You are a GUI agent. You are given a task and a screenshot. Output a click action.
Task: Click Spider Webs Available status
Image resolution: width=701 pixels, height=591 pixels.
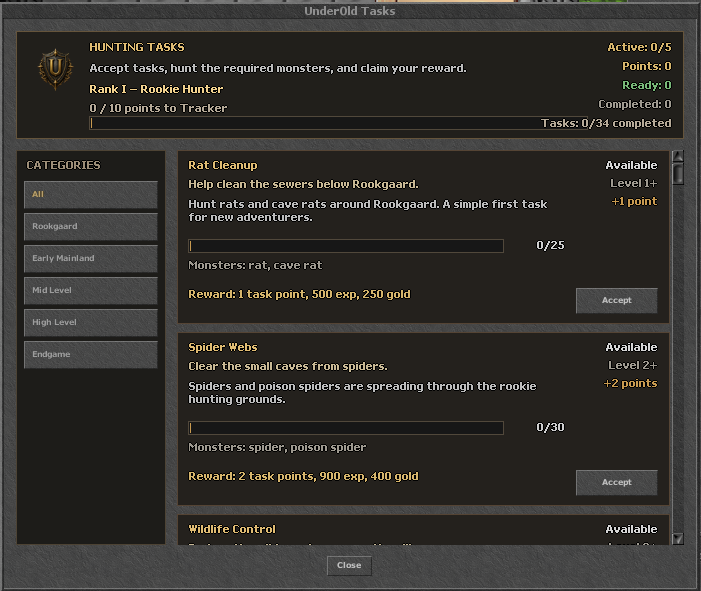tap(631, 347)
